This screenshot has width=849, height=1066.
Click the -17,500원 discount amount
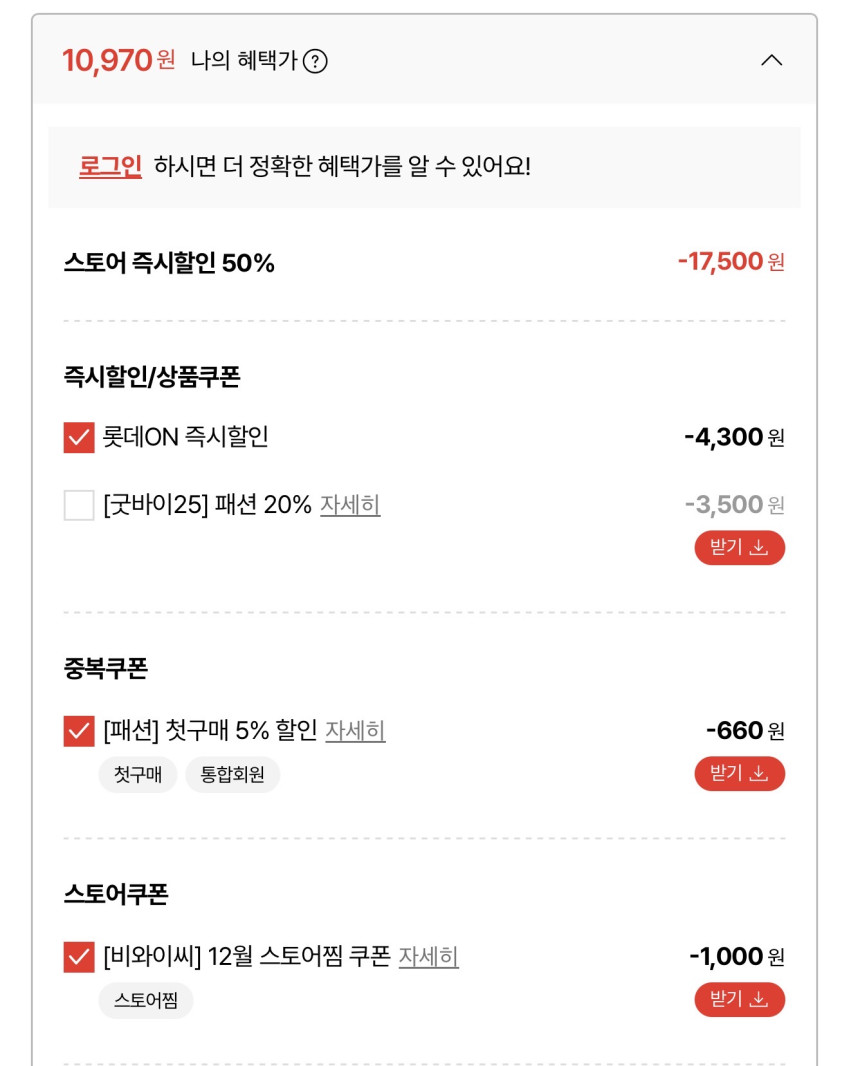pos(730,262)
